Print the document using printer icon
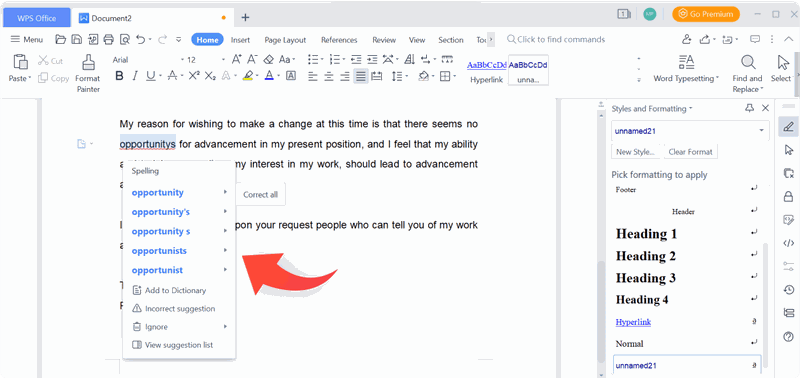Screen dimensions: 800x378 [x=108, y=39]
